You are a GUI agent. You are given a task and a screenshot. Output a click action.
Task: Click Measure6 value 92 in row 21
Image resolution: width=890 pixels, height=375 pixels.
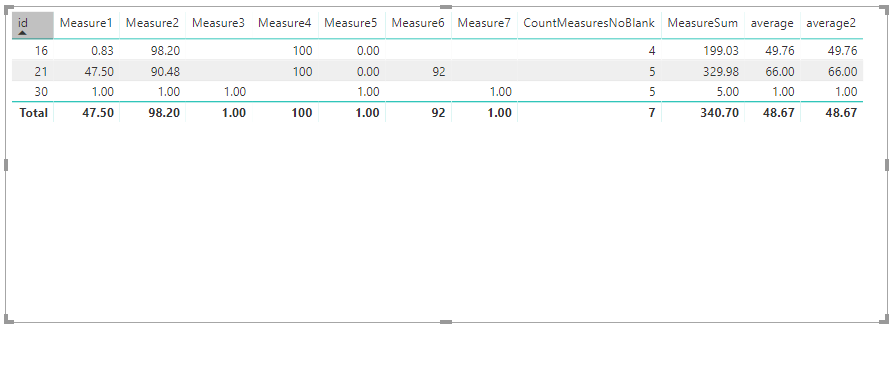[x=438, y=72]
